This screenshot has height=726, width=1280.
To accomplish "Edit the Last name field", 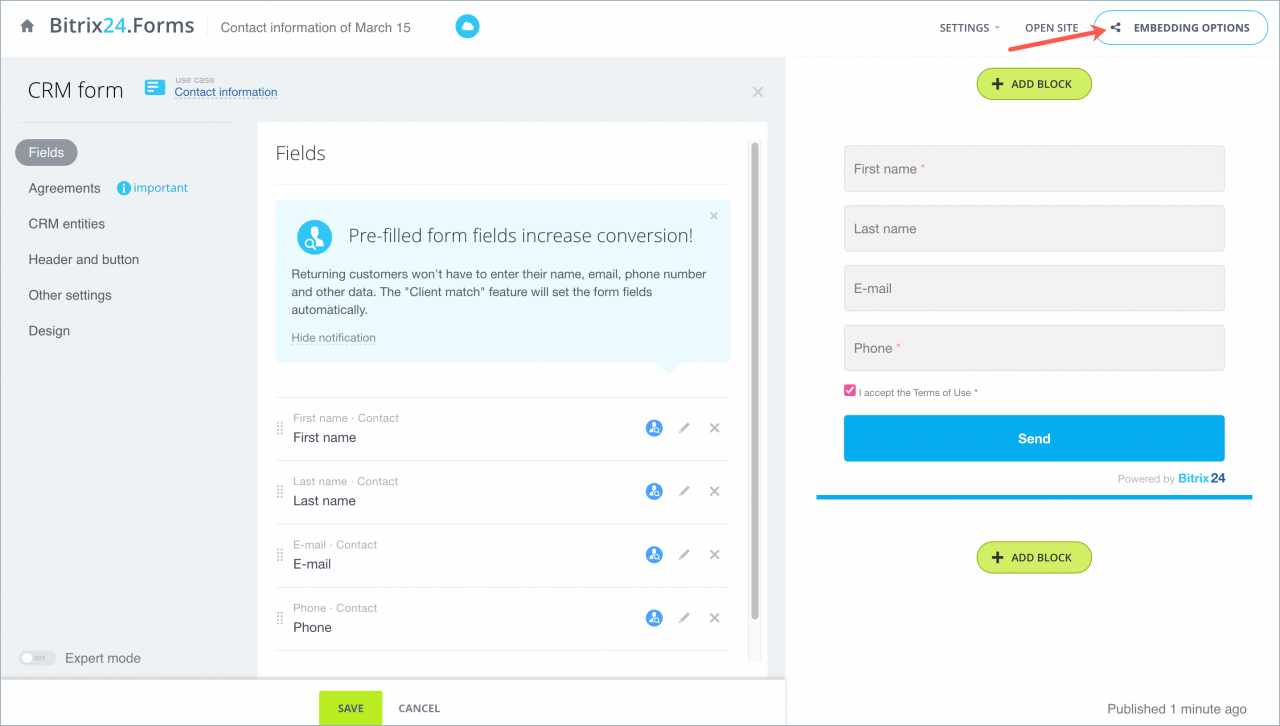I will (684, 491).
